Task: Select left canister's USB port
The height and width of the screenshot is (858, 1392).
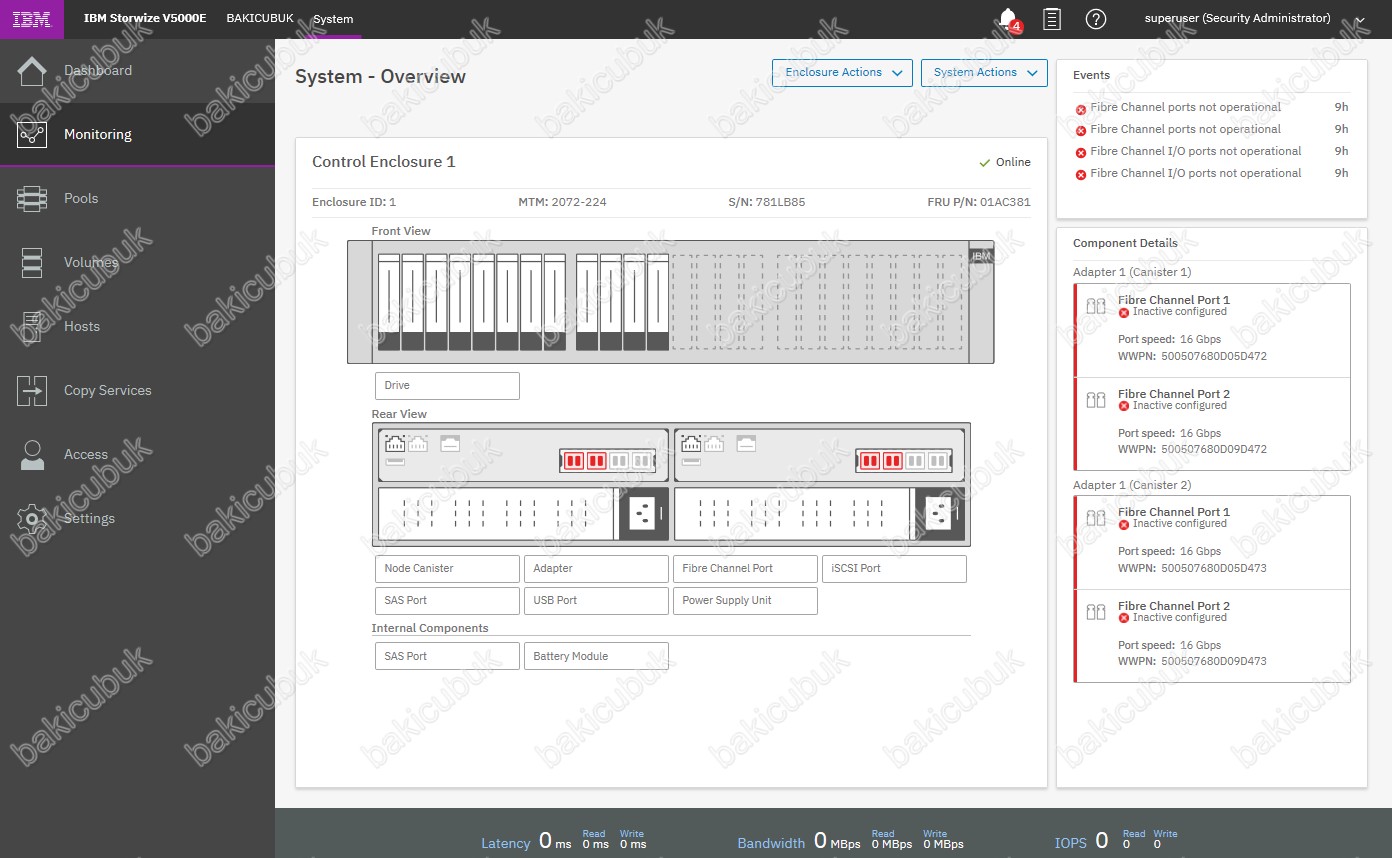Action: (x=395, y=461)
